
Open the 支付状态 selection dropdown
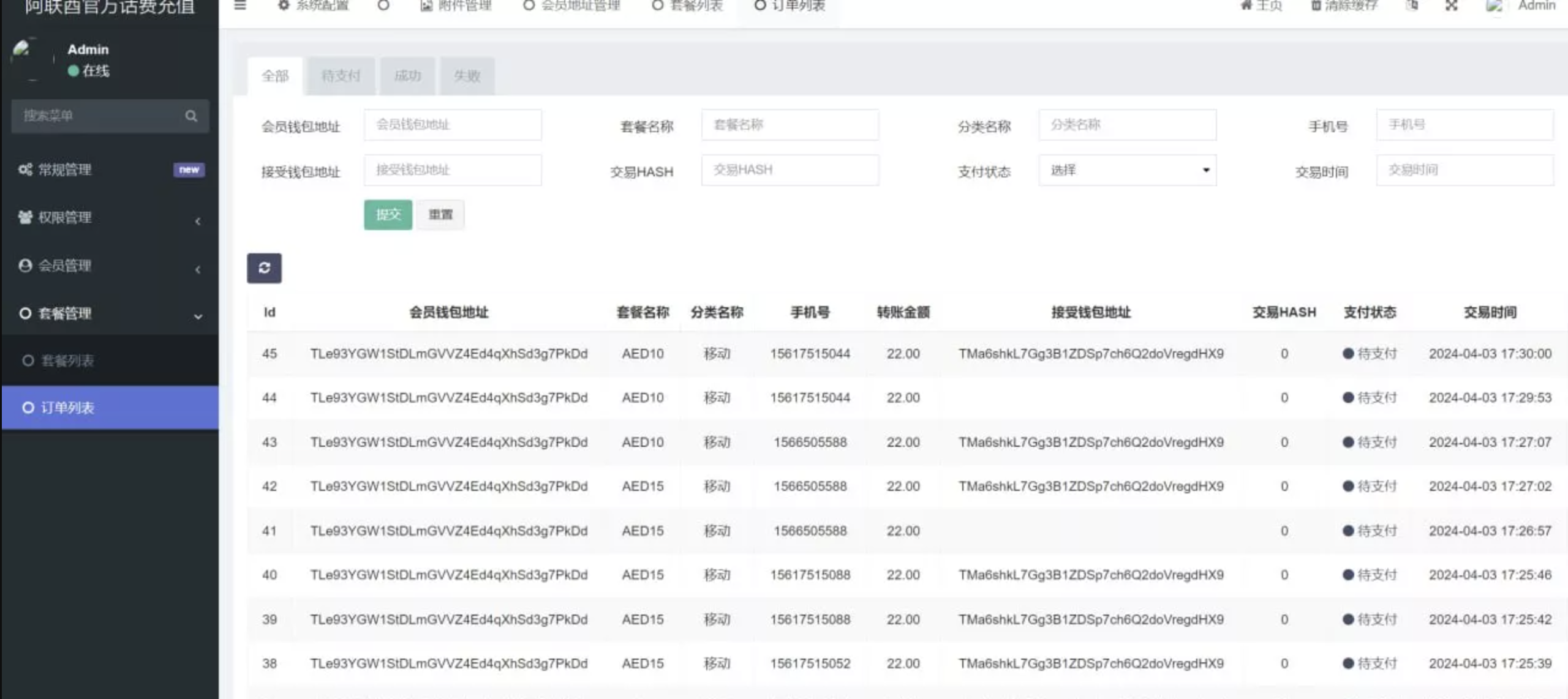(1128, 170)
